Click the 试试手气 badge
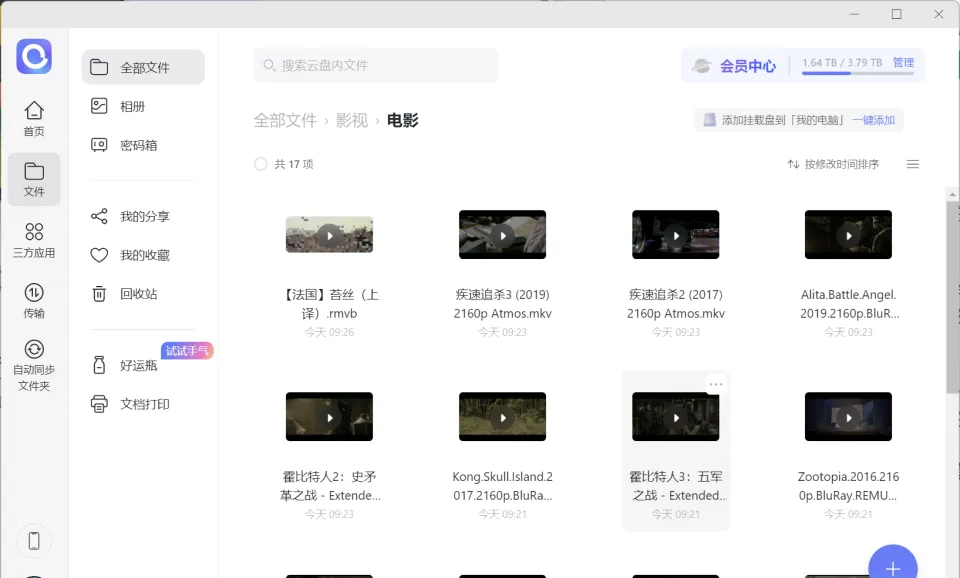Viewport: 960px width, 578px height. (x=187, y=350)
